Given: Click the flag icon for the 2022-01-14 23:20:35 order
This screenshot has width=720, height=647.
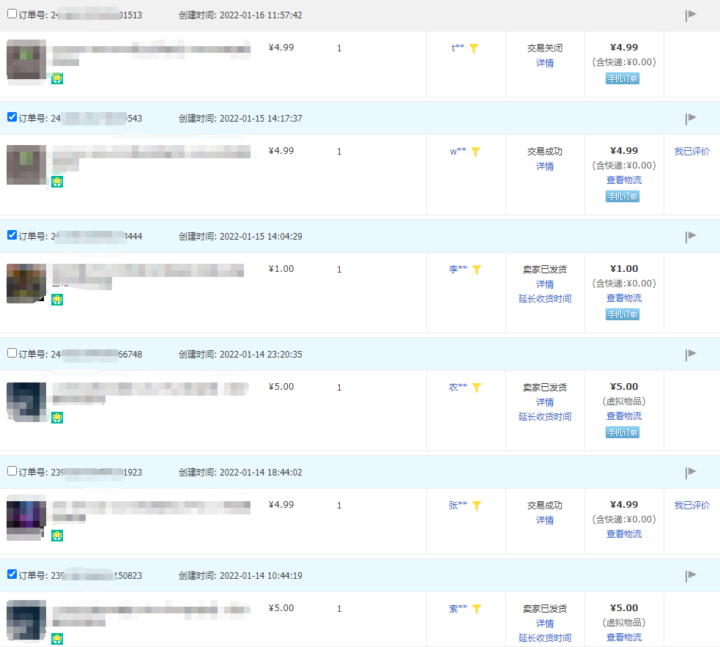Looking at the screenshot, I should pyautogui.click(x=690, y=355).
